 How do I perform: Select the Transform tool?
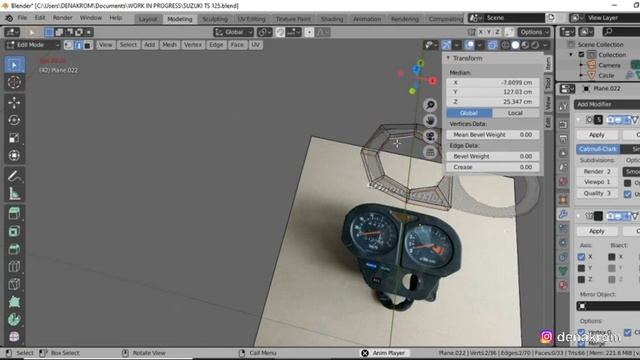14,156
